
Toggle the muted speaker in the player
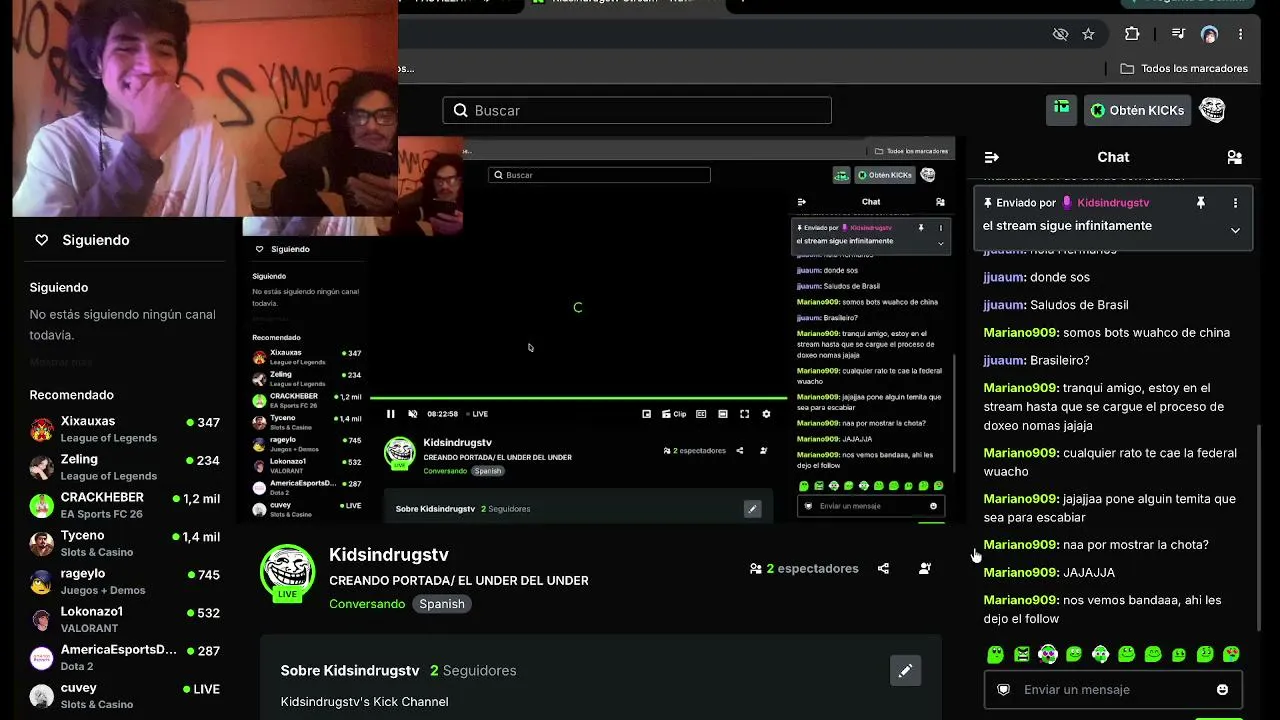[412, 414]
